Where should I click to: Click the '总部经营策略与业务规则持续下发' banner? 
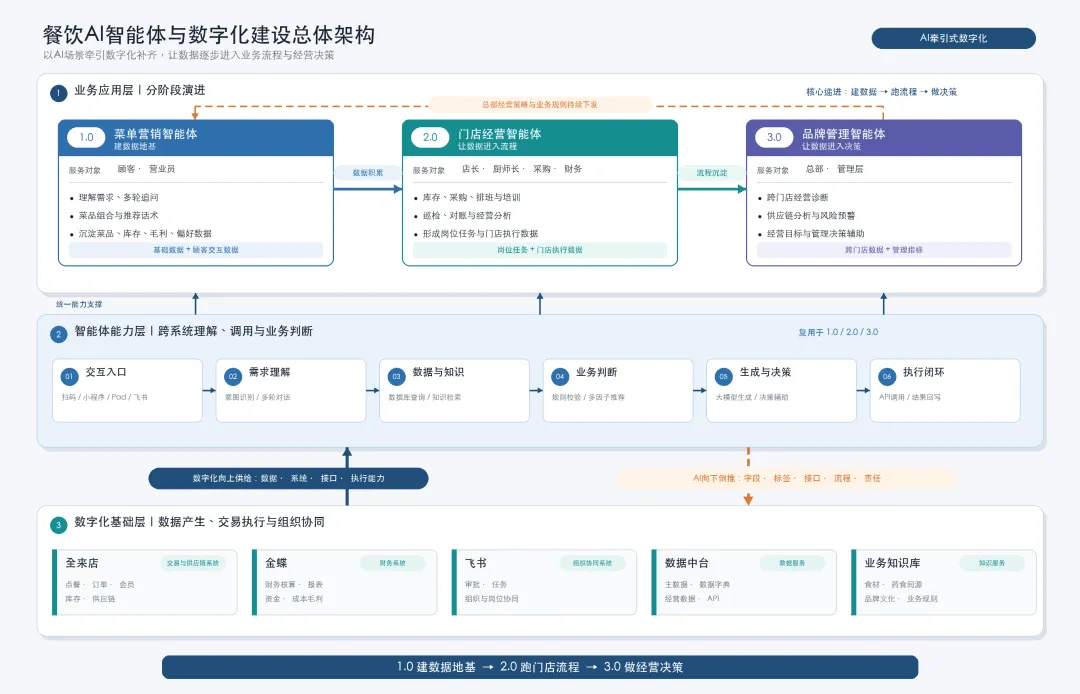(x=540, y=105)
